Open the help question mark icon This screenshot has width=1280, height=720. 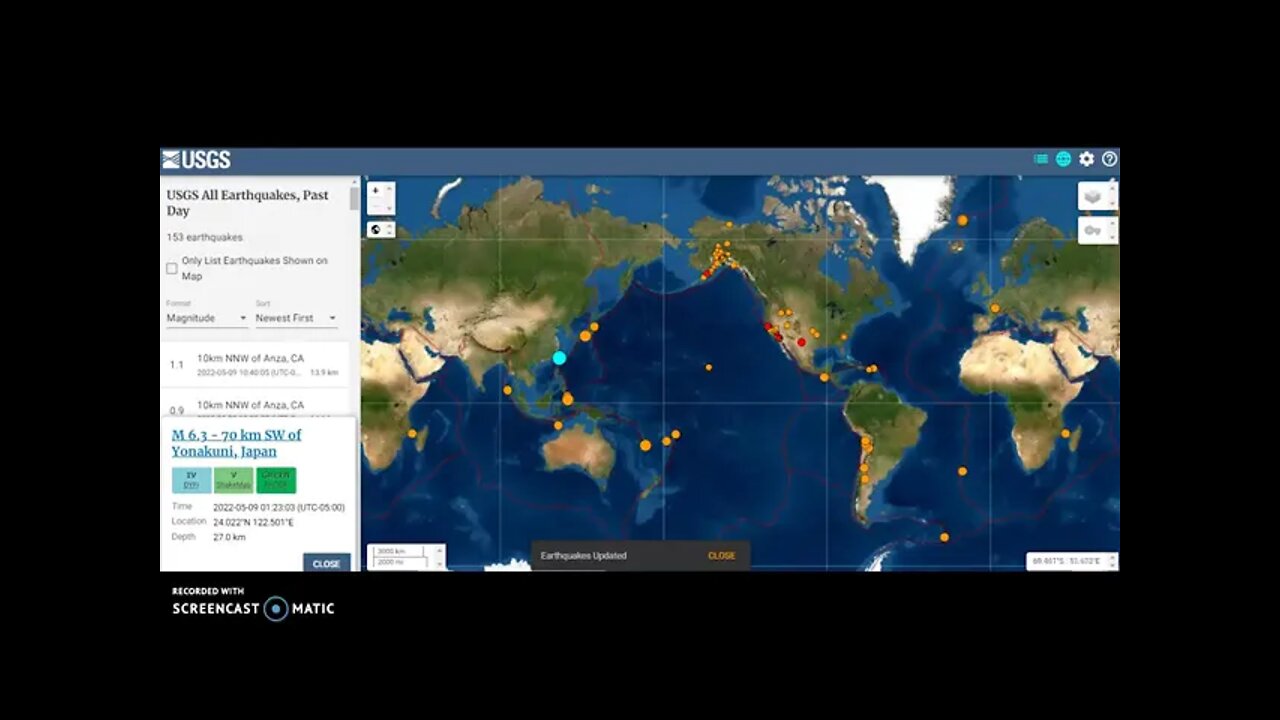point(1109,159)
